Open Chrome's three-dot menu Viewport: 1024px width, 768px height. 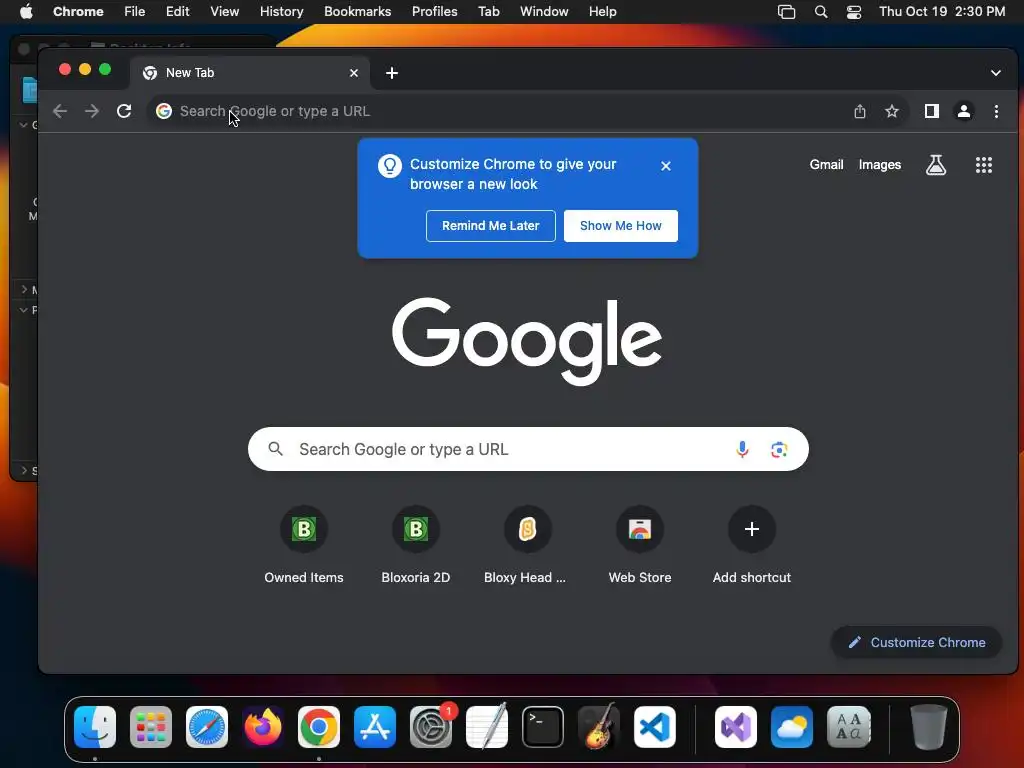[996, 112]
